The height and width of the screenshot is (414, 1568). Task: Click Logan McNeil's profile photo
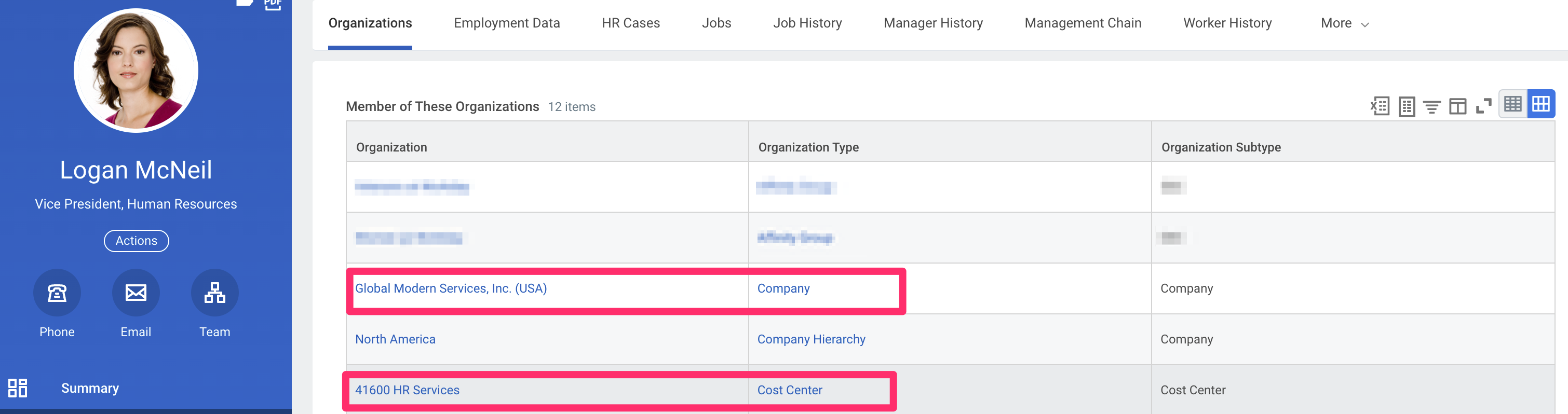pyautogui.click(x=136, y=71)
